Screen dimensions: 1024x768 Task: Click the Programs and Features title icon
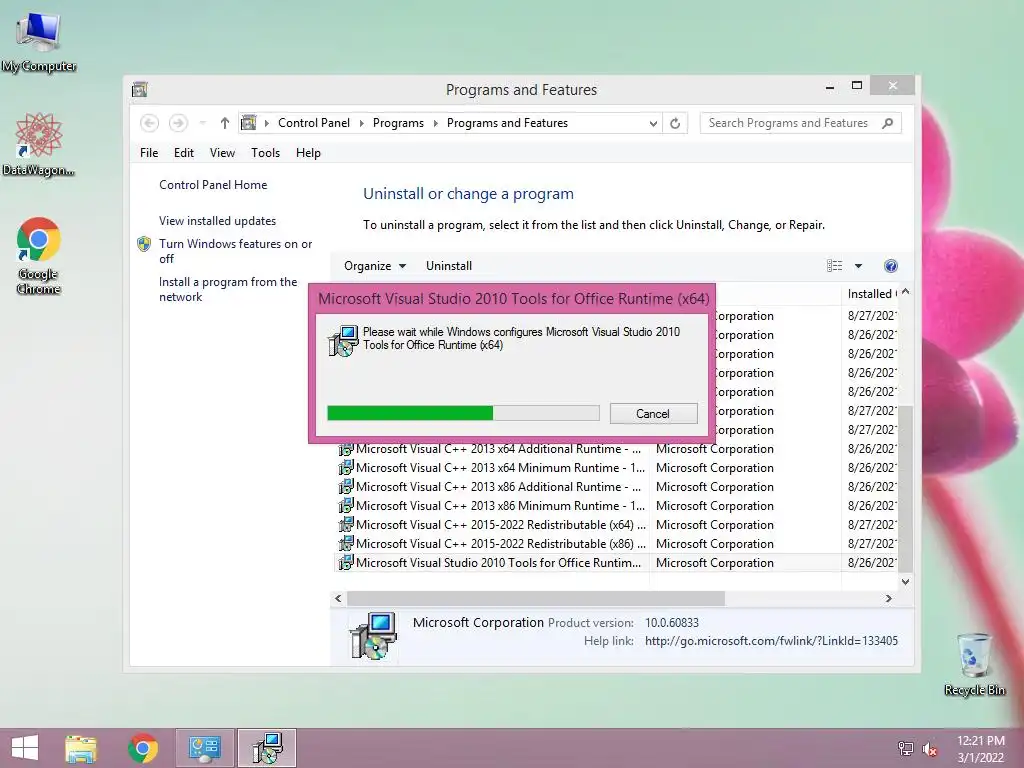tap(140, 89)
